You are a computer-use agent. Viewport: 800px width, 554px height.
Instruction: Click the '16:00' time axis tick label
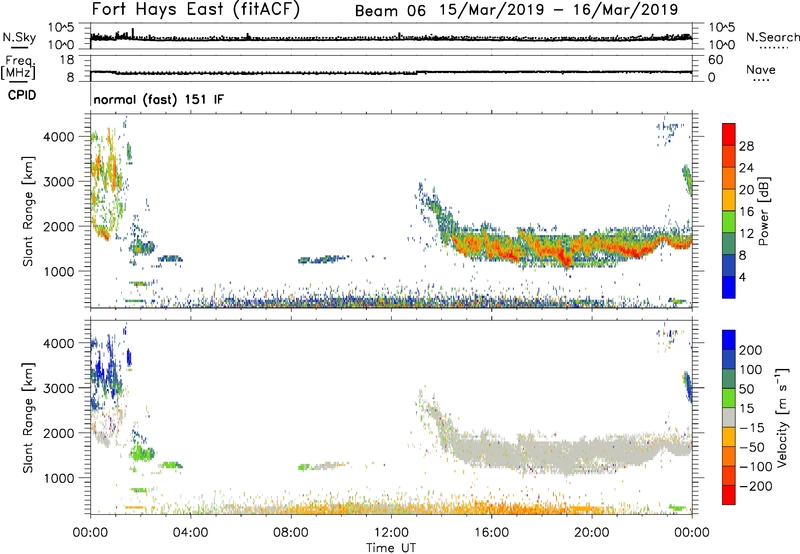[491, 533]
